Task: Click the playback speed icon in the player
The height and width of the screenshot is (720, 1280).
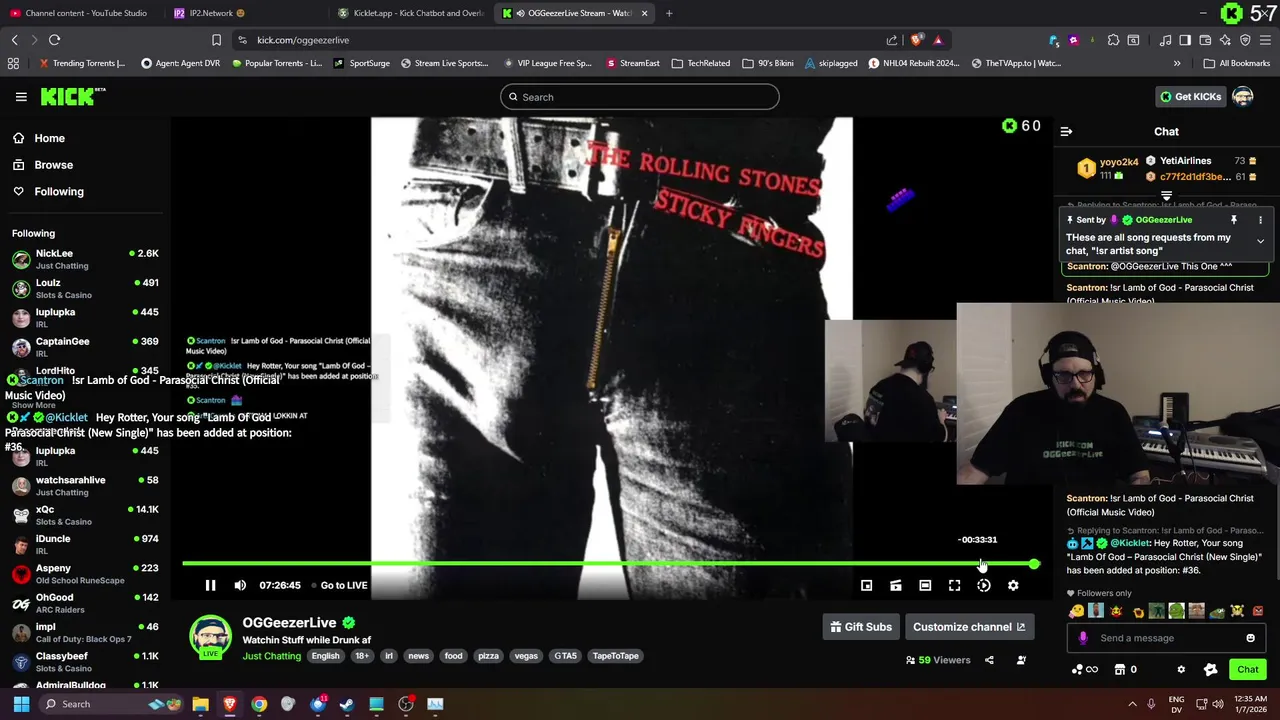Action: [x=984, y=585]
